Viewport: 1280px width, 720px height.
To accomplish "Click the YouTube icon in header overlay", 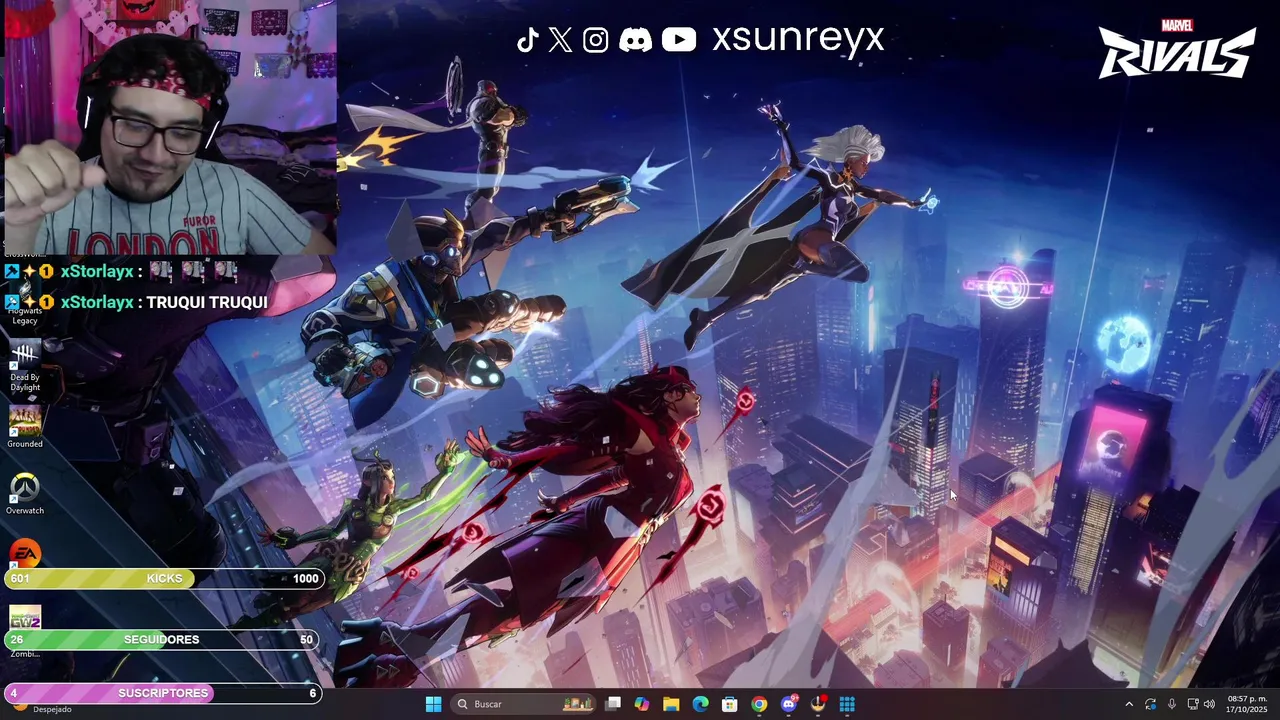I will [679, 40].
